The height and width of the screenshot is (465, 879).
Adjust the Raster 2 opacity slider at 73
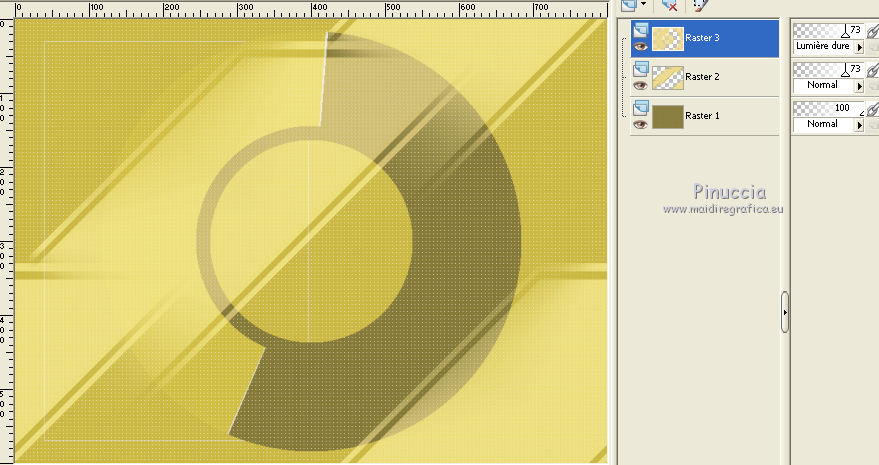pyautogui.click(x=829, y=69)
